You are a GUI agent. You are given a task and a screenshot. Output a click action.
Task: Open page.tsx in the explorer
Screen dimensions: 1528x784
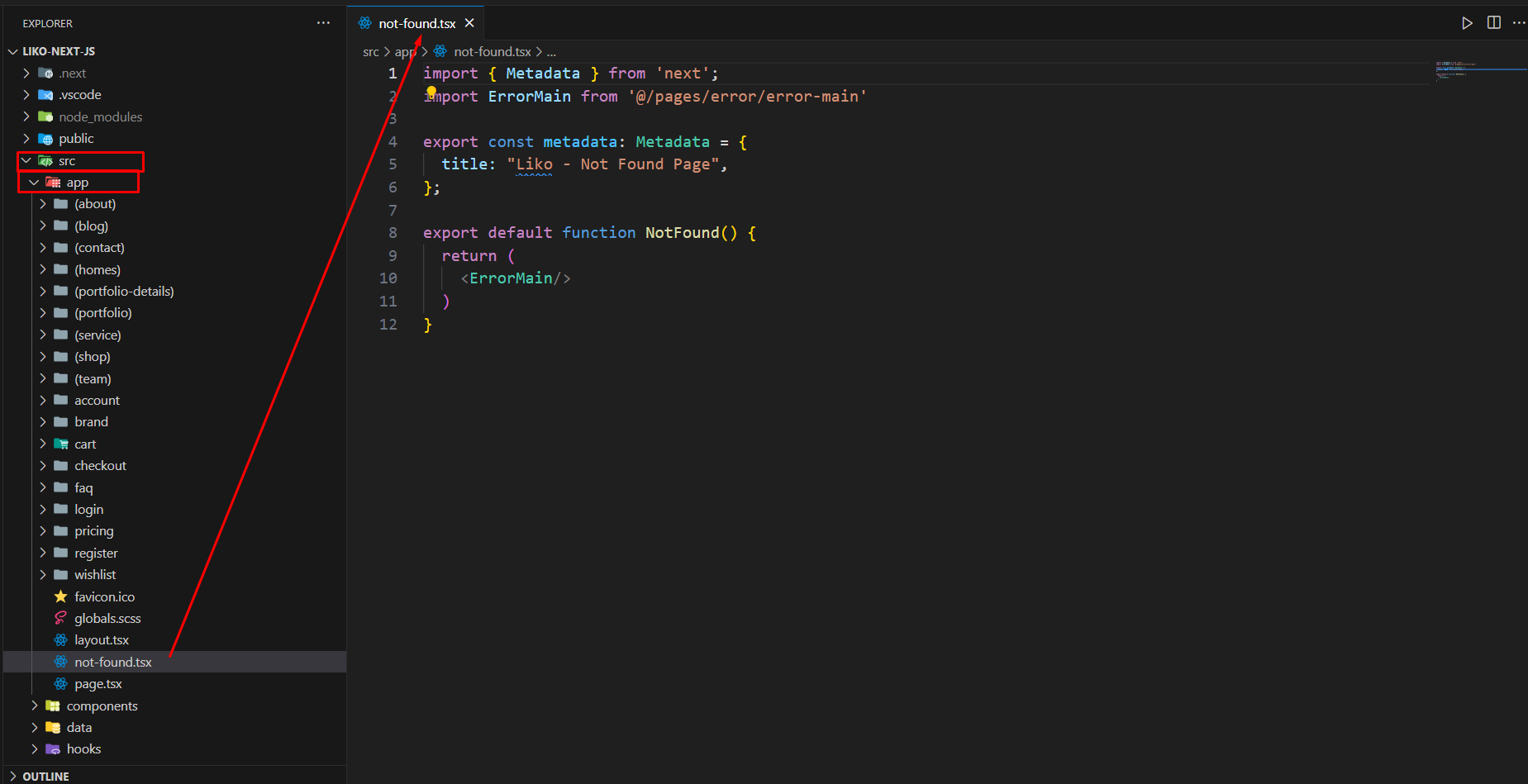[x=98, y=684]
